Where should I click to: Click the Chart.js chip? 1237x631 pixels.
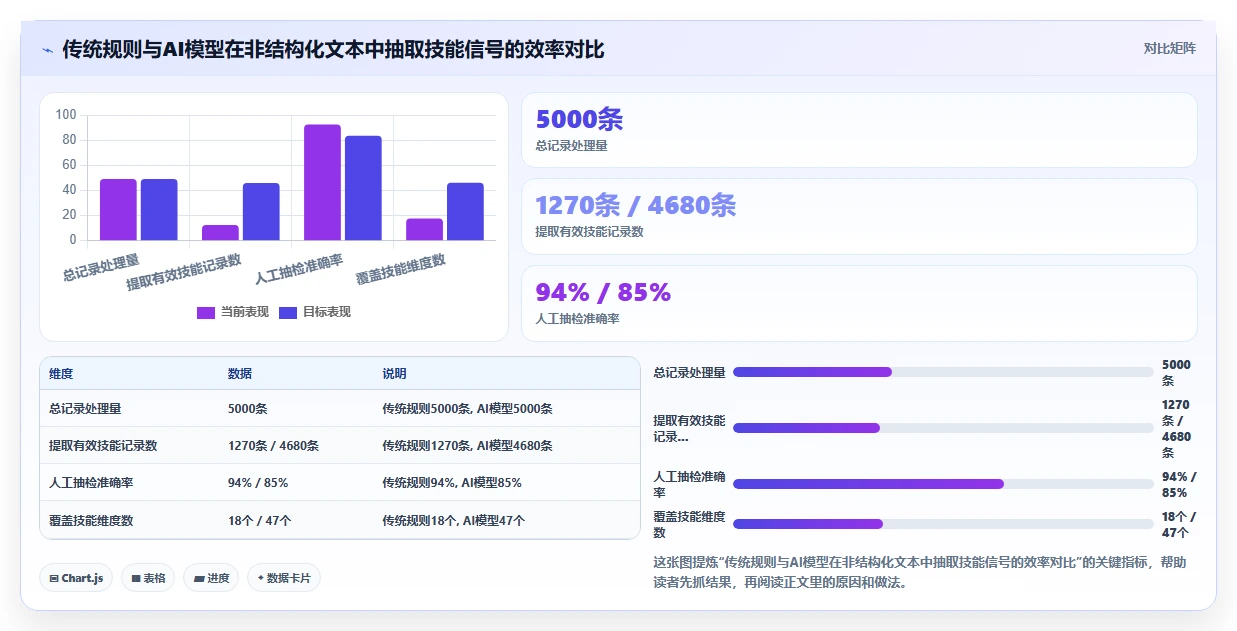76,578
